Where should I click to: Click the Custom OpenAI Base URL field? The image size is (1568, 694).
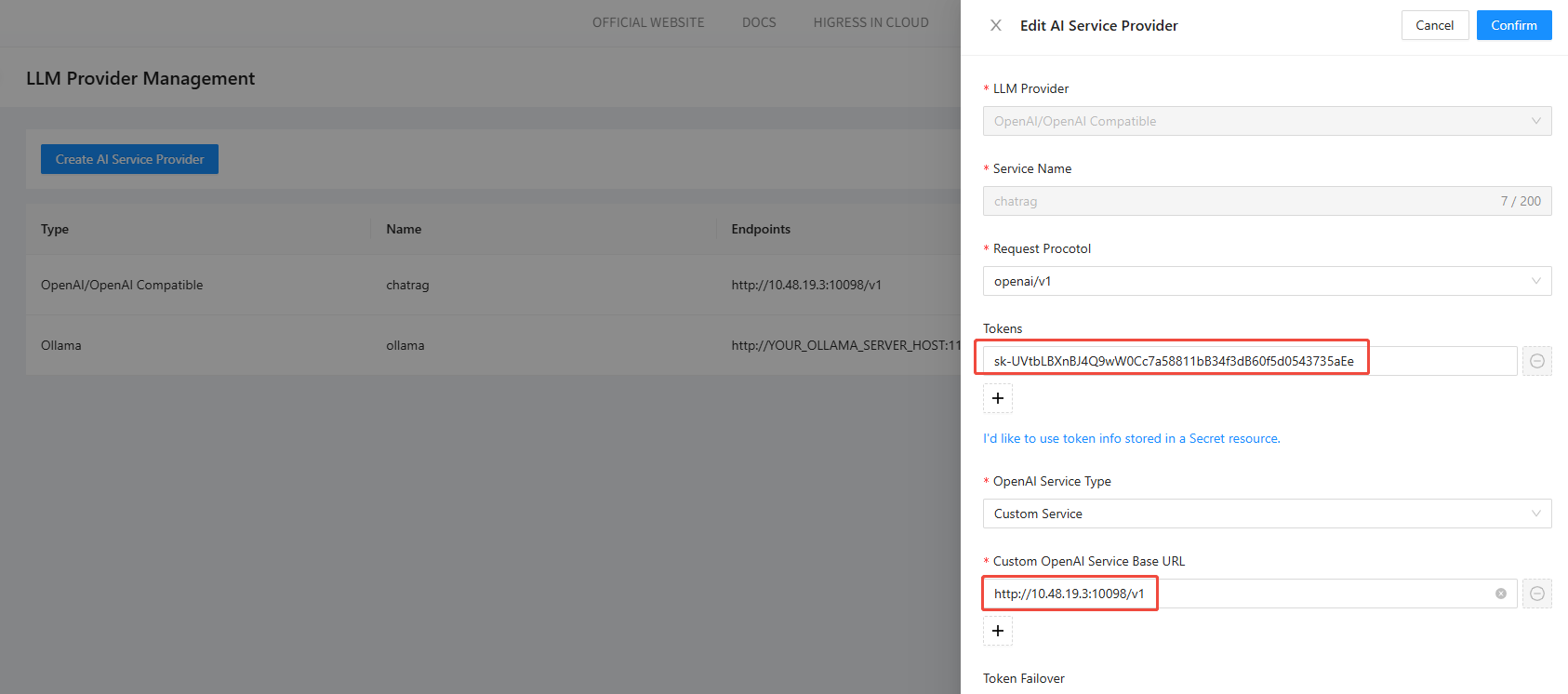(x=1237, y=594)
